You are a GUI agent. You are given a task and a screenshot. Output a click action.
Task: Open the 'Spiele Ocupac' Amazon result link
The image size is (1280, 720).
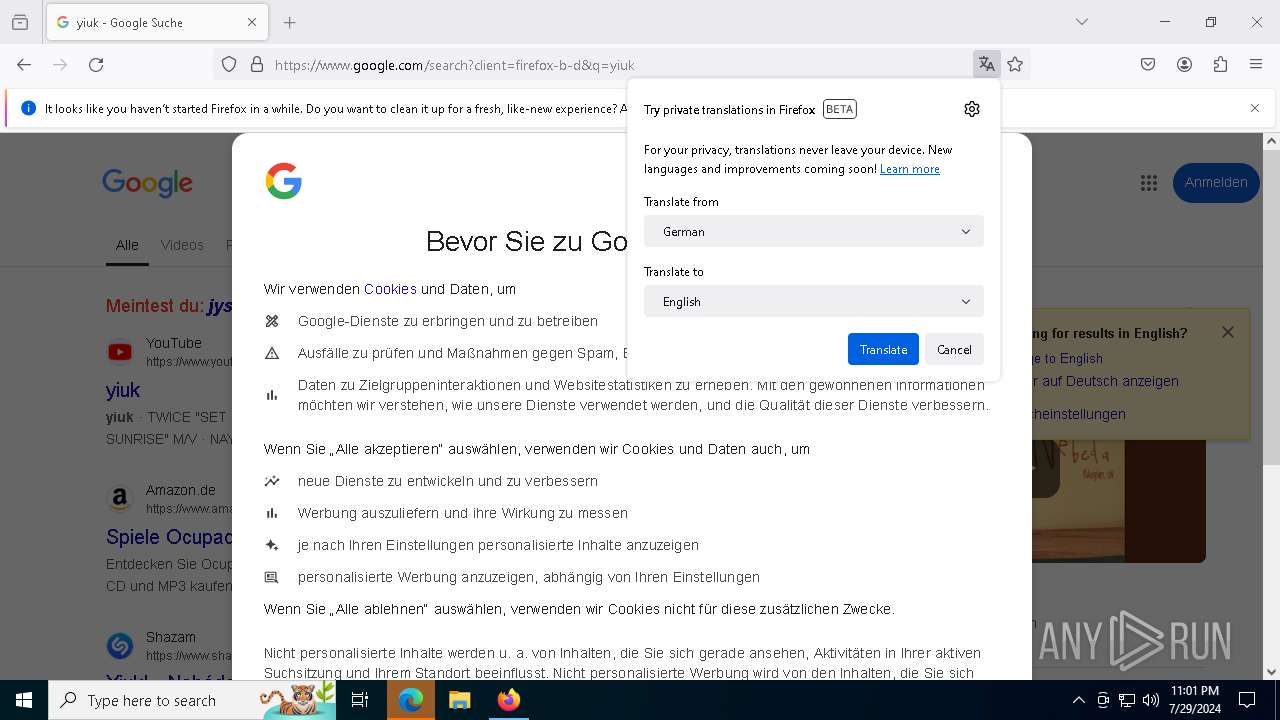(169, 537)
